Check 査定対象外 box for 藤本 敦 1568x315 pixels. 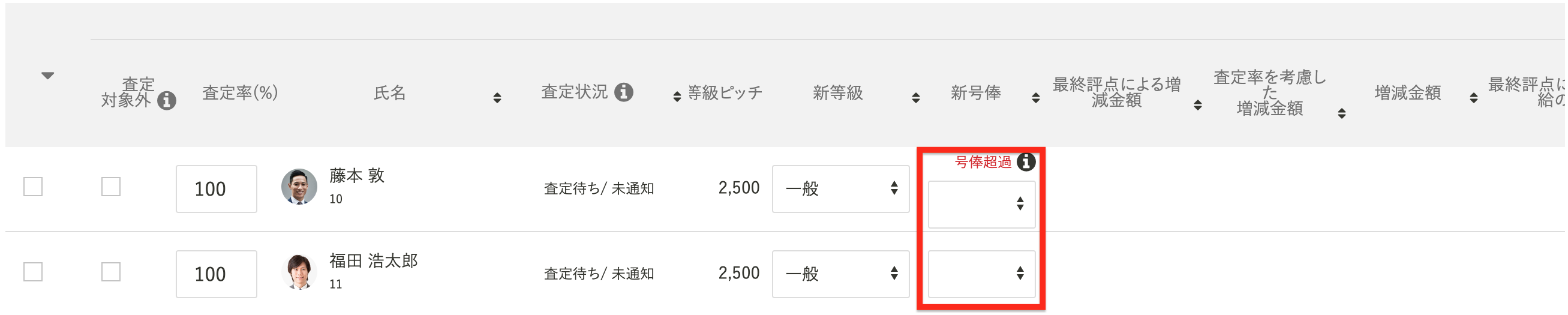(x=111, y=187)
